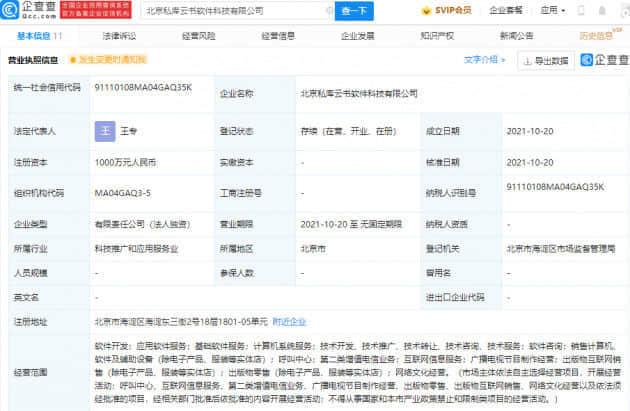Select company name text in 企业名称 row
This screenshot has width=630, height=411.
[x=359, y=94]
